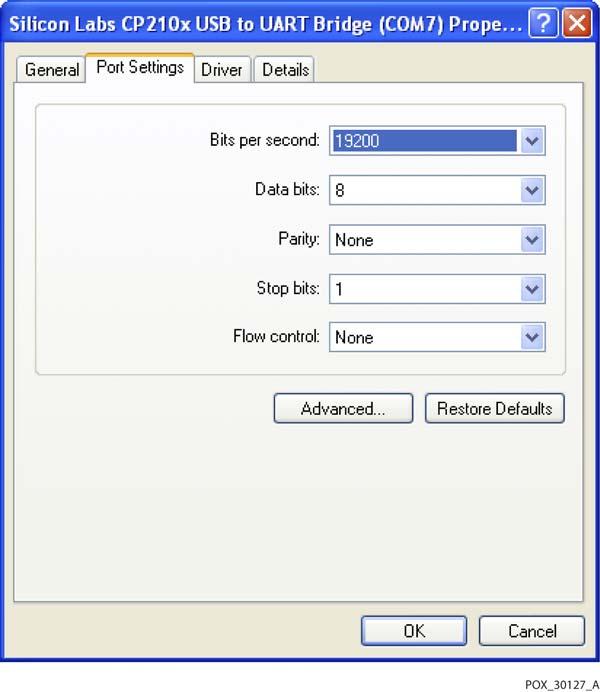This screenshot has height=692, width=600.
Task: Expand the Stop bits dropdown arrow
Action: coord(532,289)
